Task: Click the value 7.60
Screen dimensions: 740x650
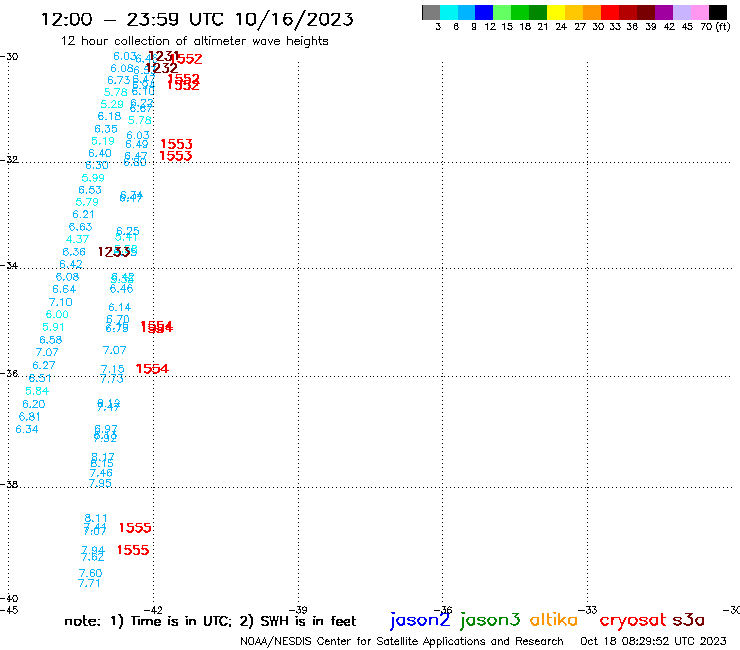Action: (x=90, y=573)
